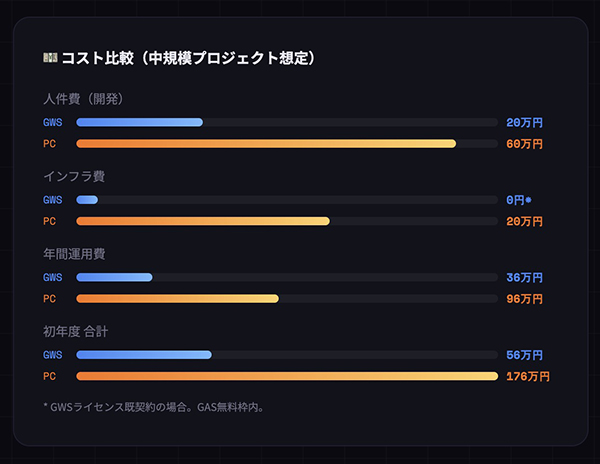Click the 人件費（開発） section label
The height and width of the screenshot is (464, 600).
(x=83, y=99)
